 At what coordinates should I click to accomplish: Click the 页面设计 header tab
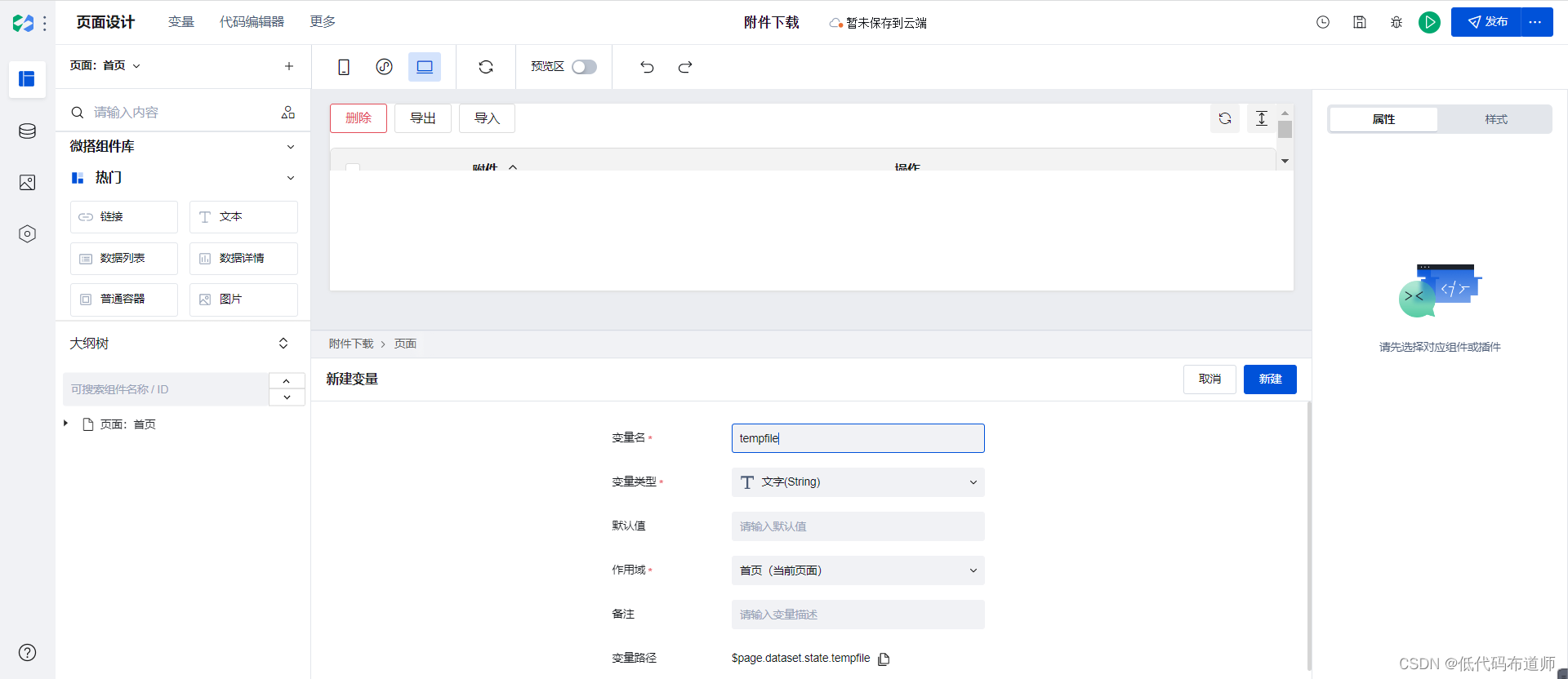(105, 22)
